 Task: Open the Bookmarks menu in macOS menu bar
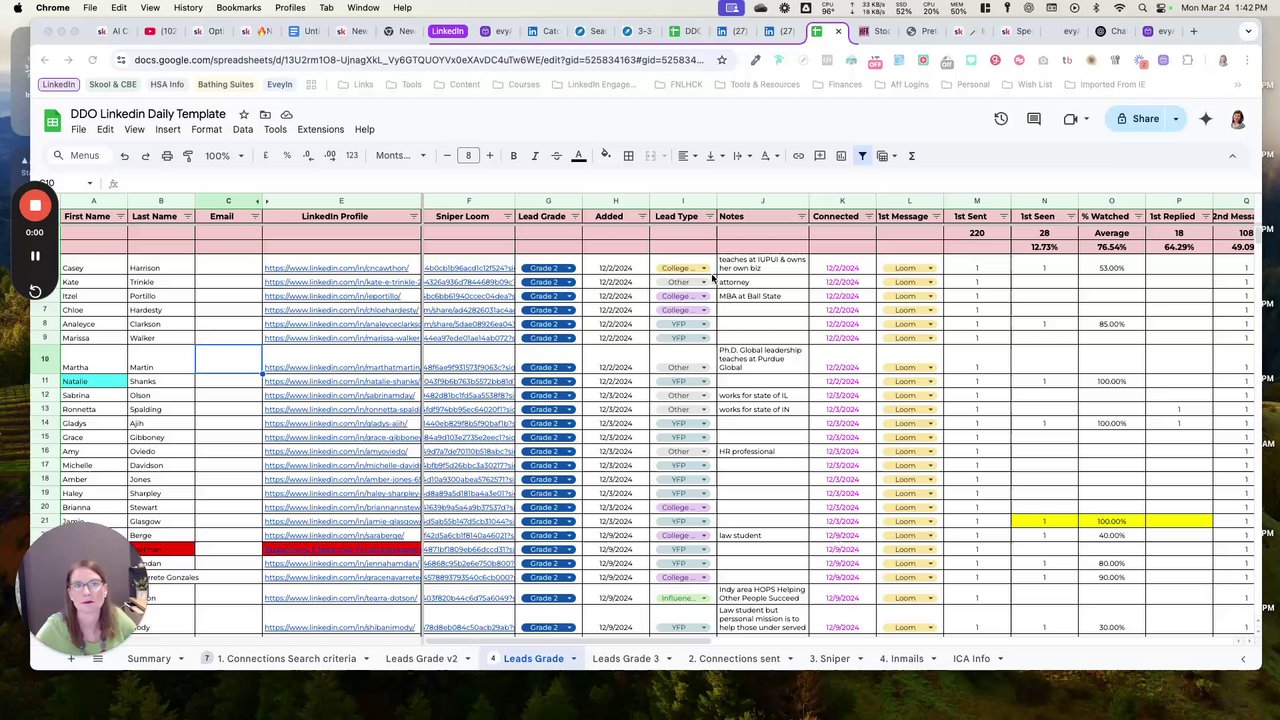click(238, 8)
